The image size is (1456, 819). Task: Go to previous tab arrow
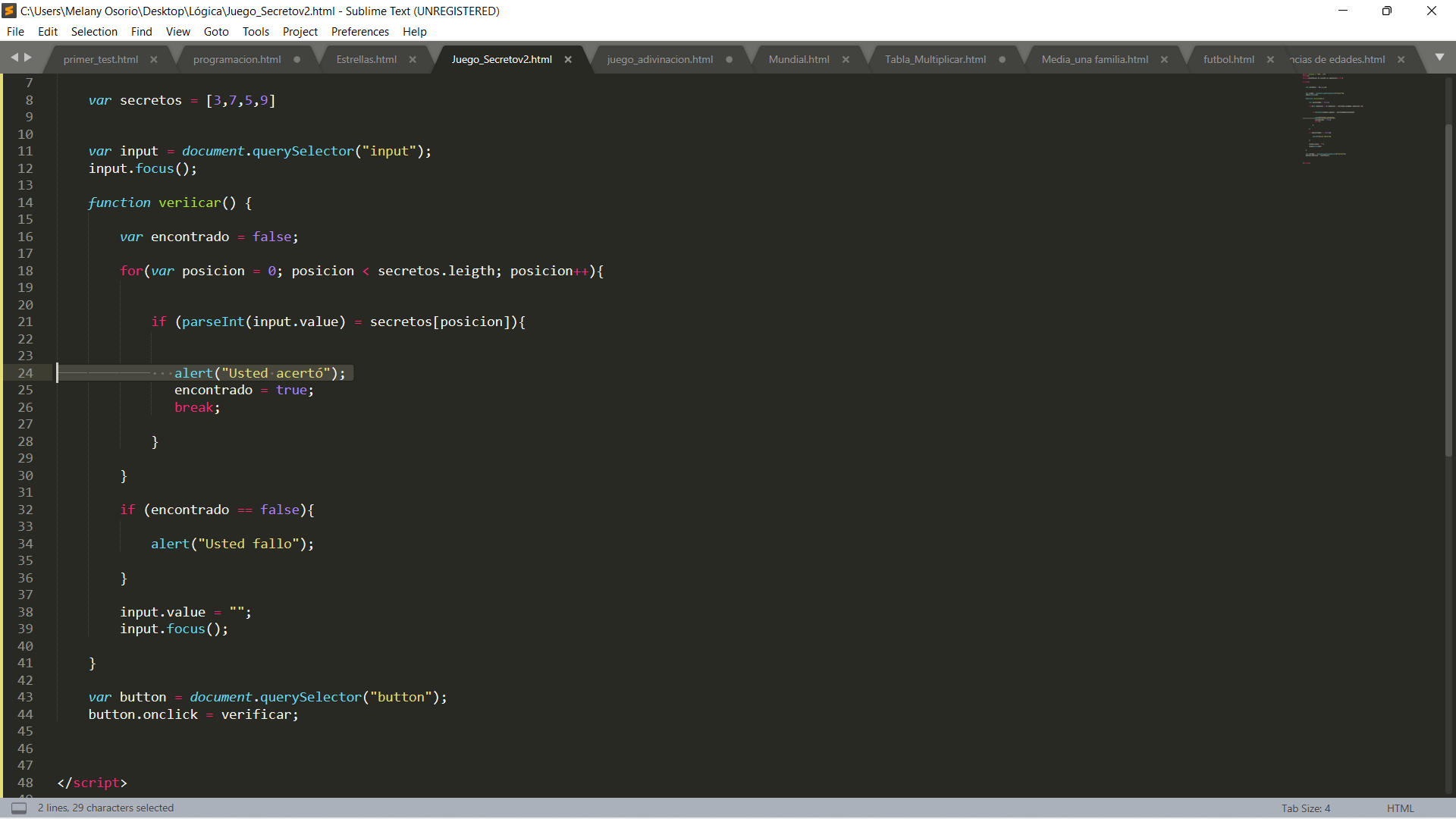coord(14,57)
